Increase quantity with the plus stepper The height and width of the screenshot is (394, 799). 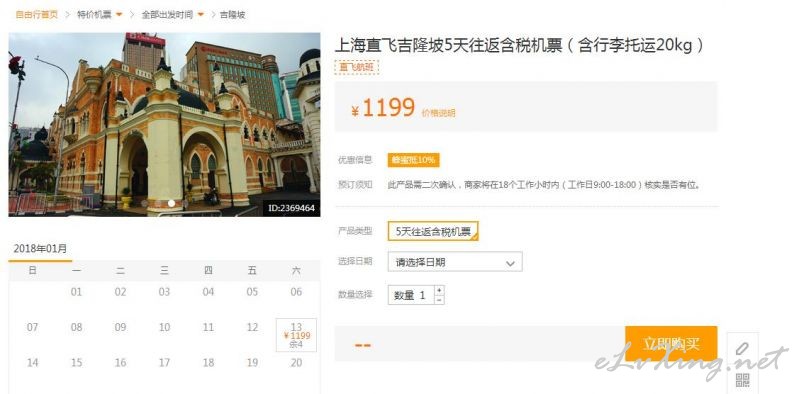click(439, 290)
